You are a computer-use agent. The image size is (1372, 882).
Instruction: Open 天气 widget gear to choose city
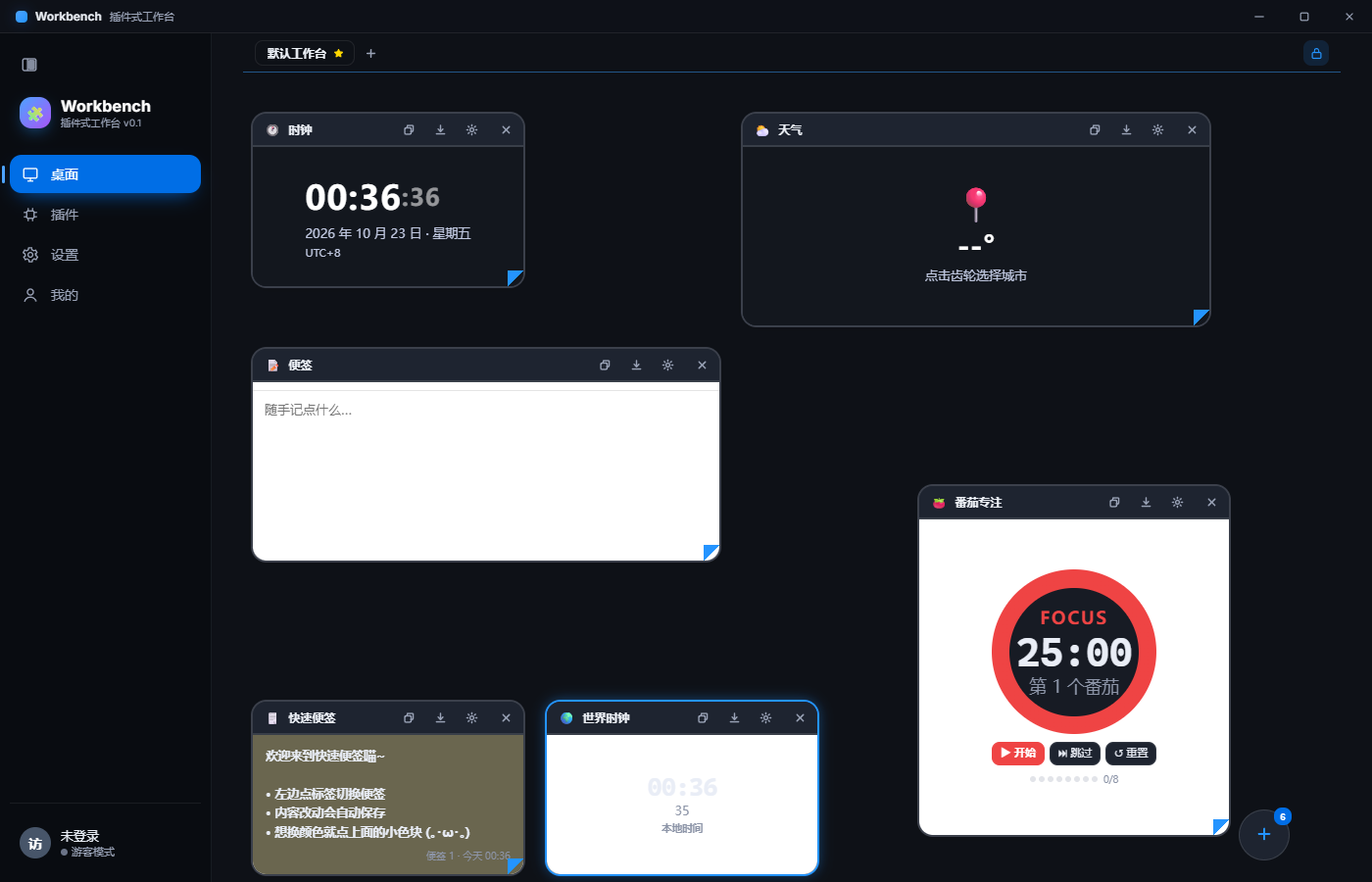pos(1157,130)
